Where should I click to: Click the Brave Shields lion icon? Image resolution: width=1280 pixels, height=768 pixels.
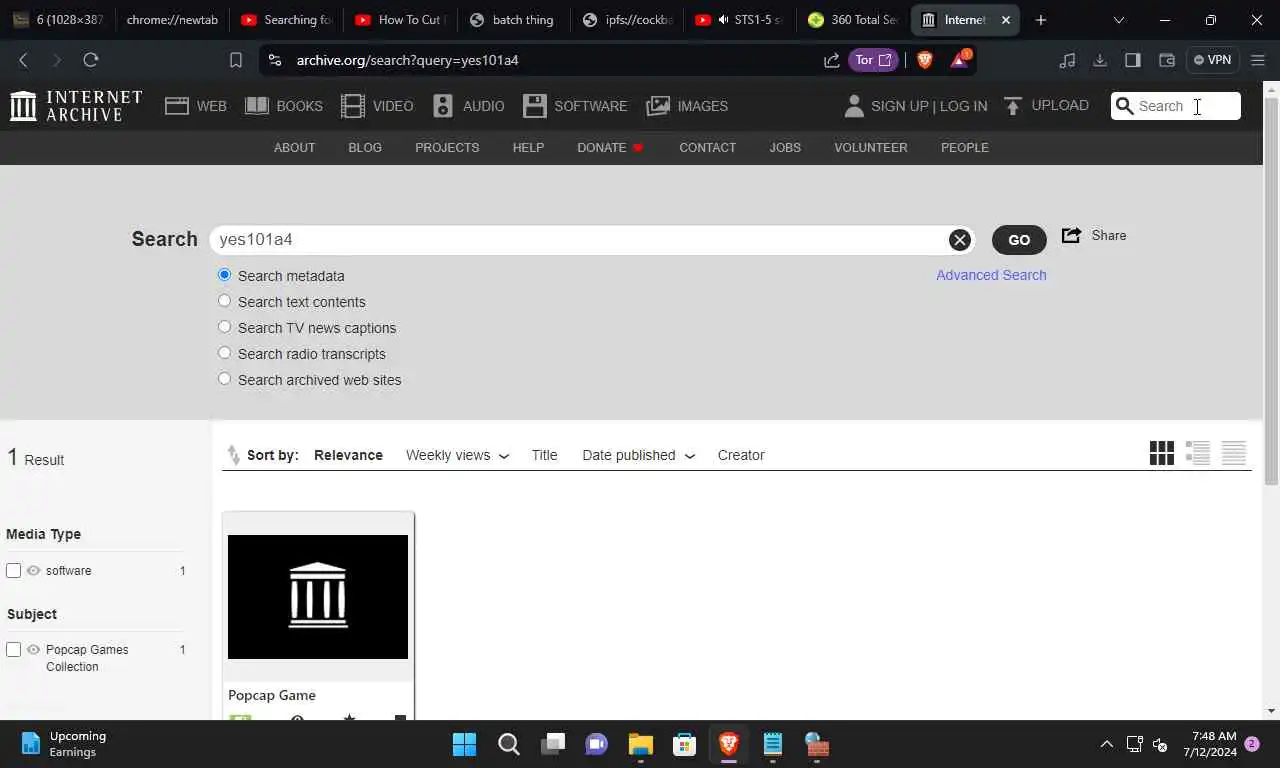[x=925, y=60]
